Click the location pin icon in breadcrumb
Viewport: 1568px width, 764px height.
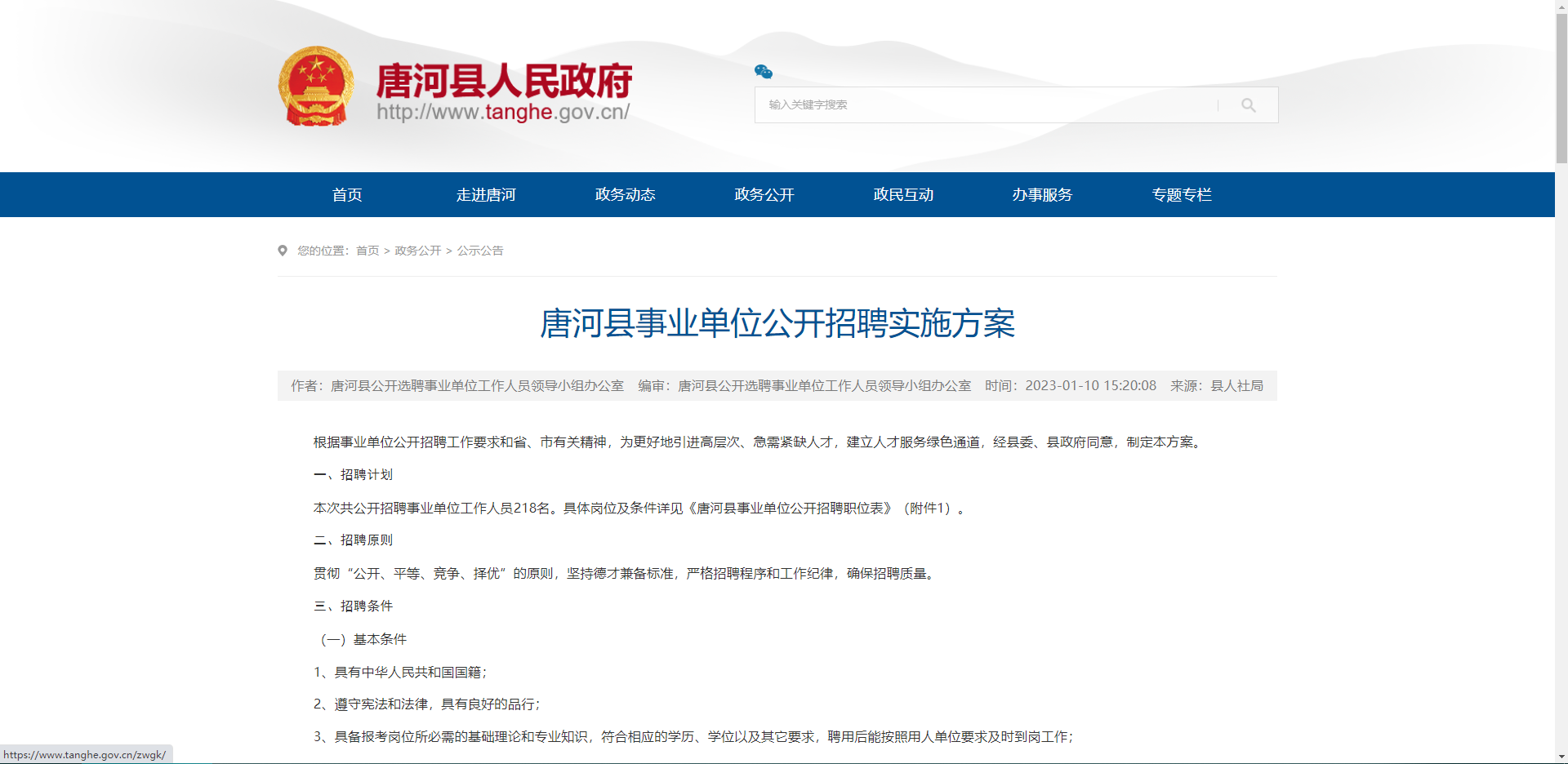[283, 251]
